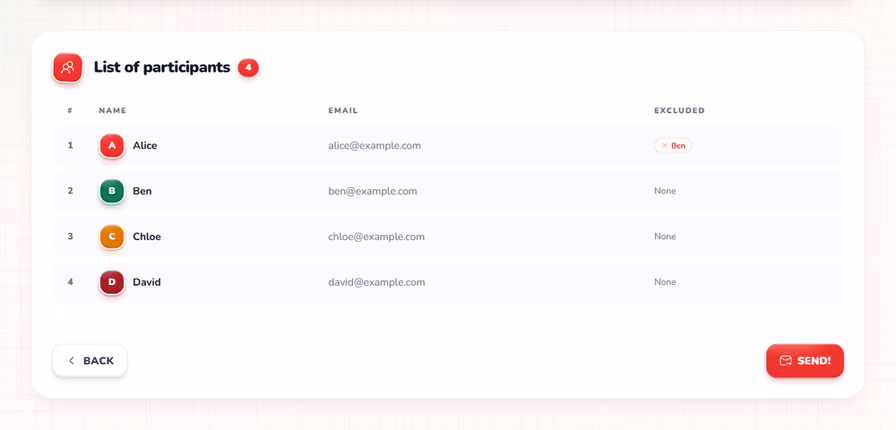
Task: Click the email chloe@example.com
Action: pyautogui.click(x=376, y=237)
